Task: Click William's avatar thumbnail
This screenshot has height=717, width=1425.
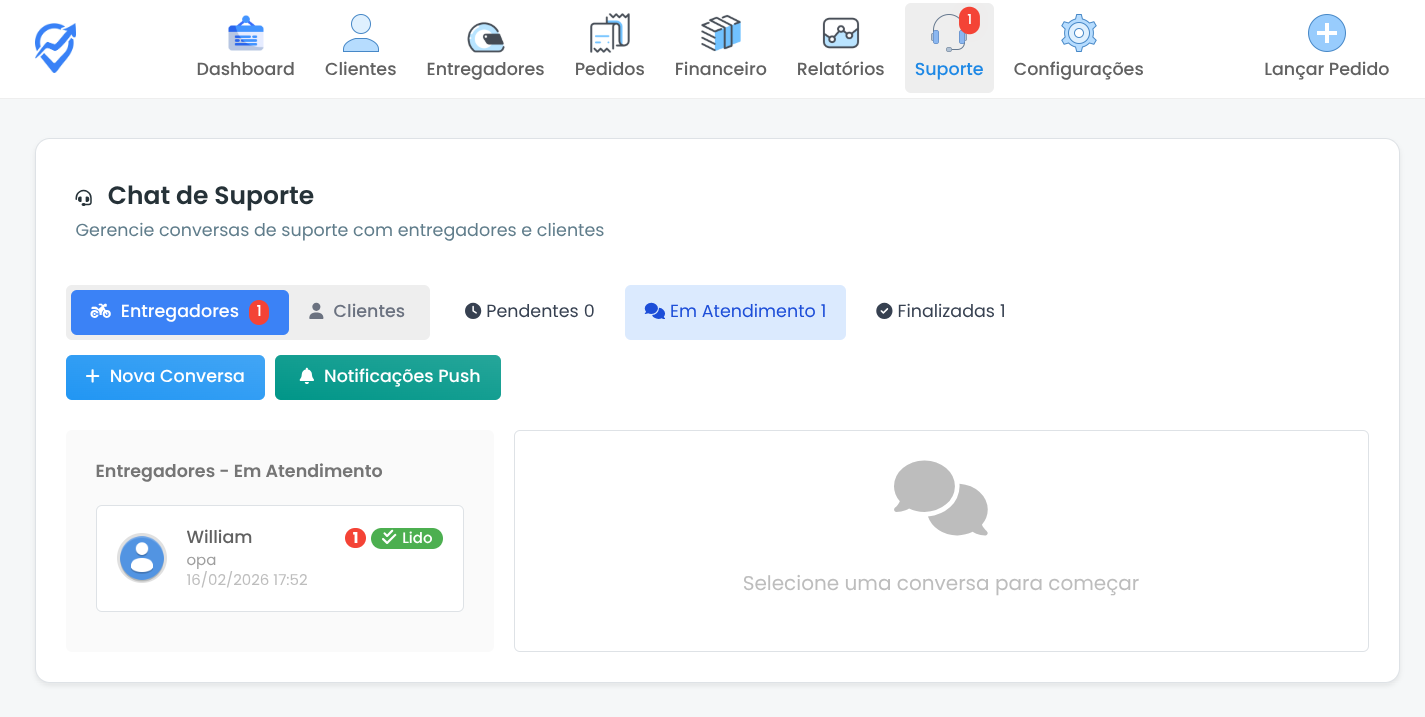Action: point(142,558)
